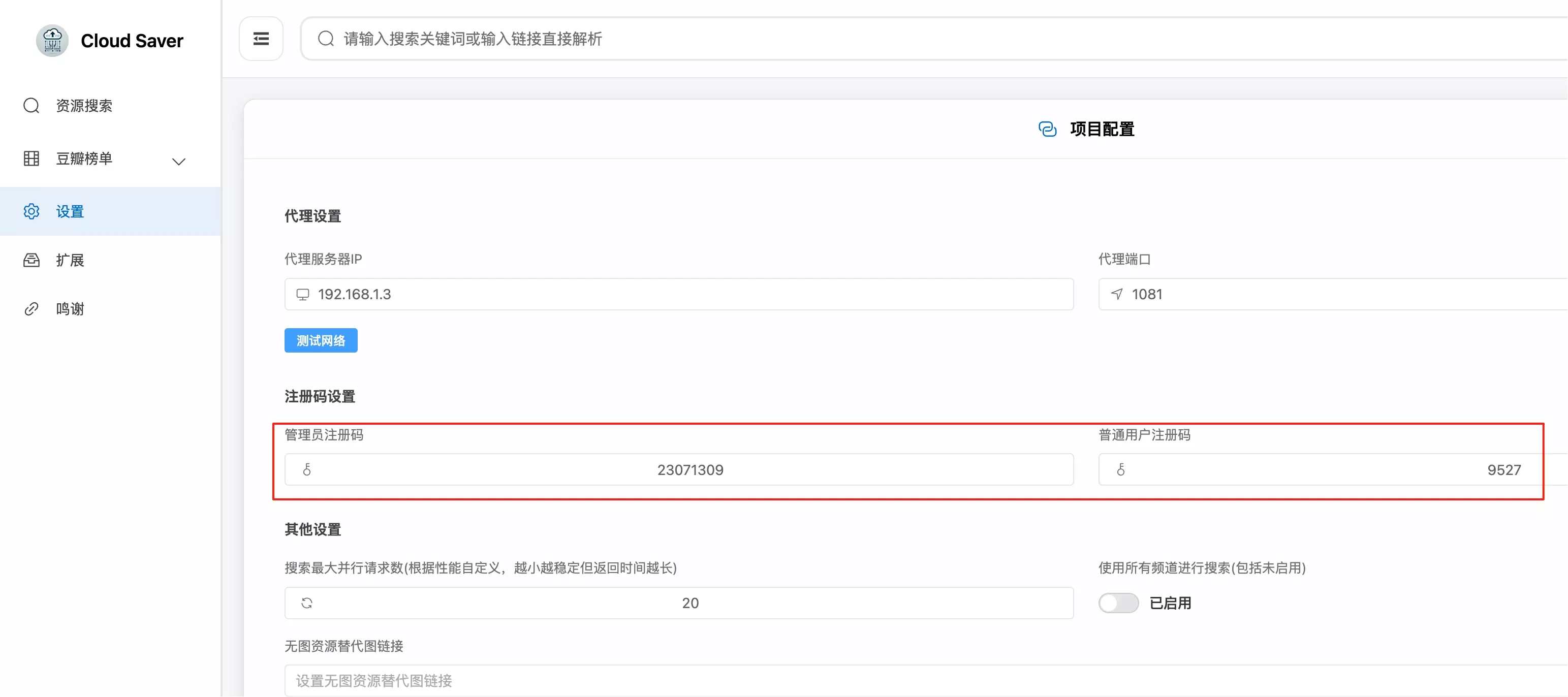Click the 代理服务器IP label

[323, 259]
